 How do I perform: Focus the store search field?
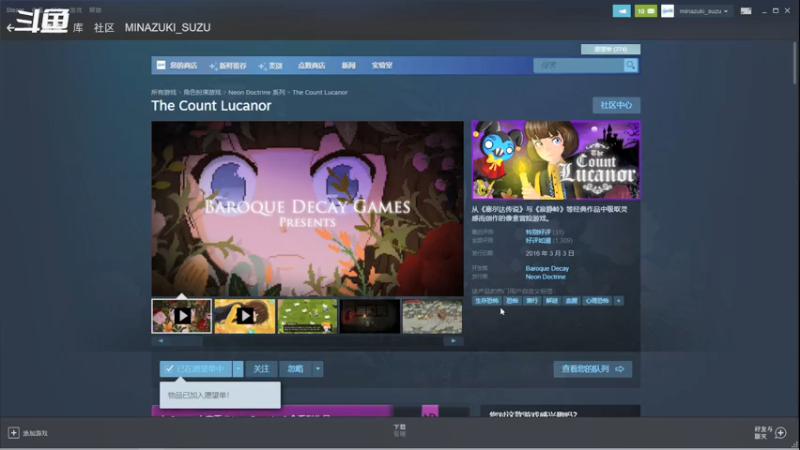point(579,65)
